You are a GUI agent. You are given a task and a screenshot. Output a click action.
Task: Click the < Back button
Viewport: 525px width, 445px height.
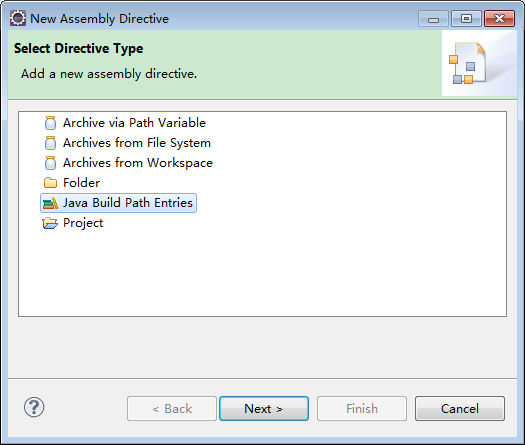coord(172,409)
